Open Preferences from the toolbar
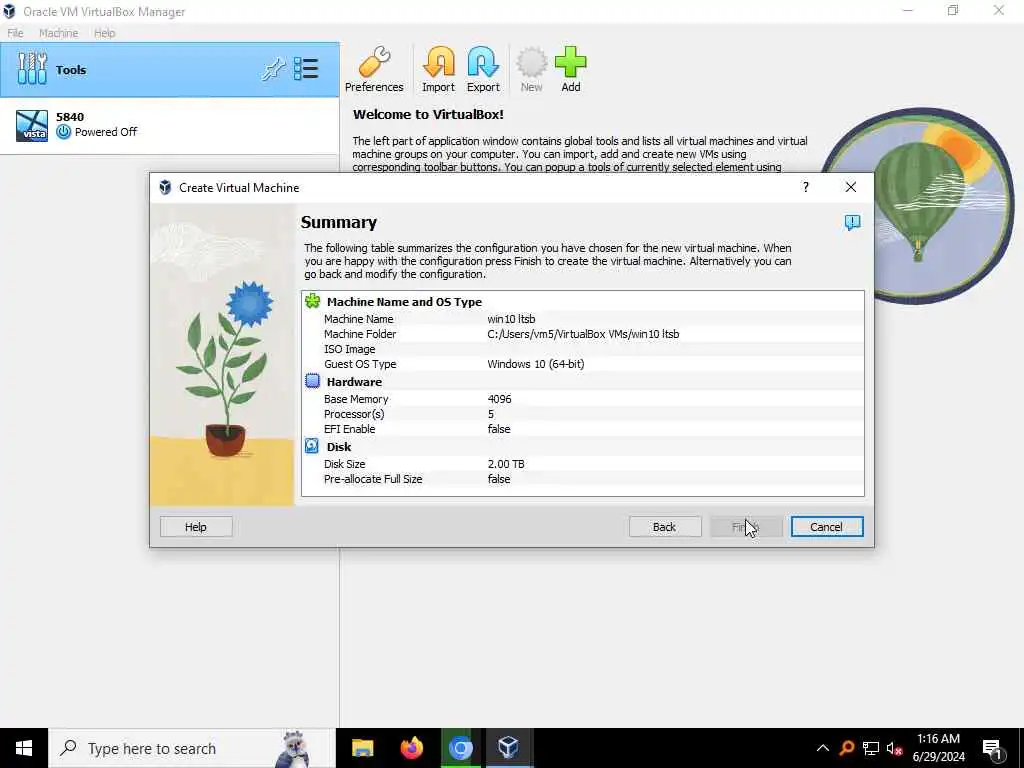 click(374, 69)
